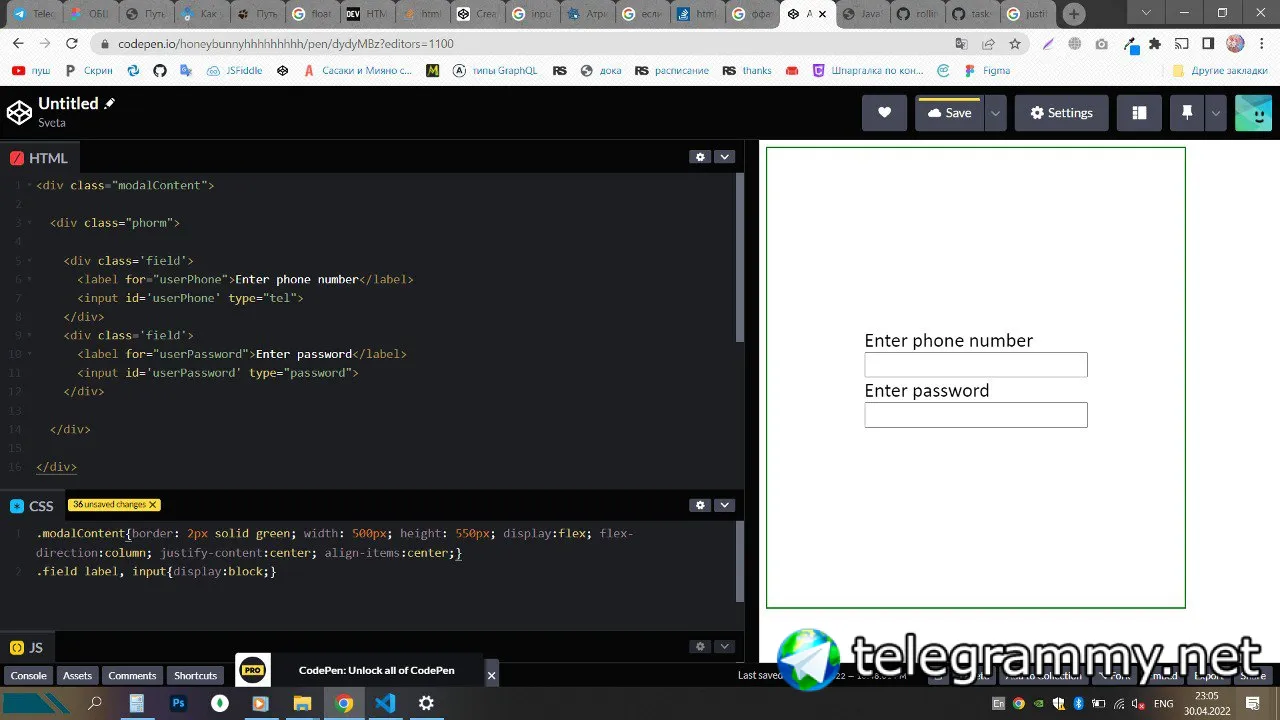This screenshot has height=720, width=1280.
Task: Open the keyboard Shortcuts panel
Action: [195, 675]
